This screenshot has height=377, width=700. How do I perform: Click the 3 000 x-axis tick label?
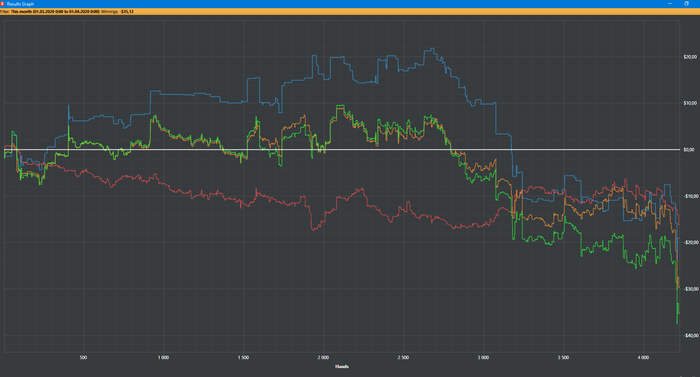pos(483,358)
